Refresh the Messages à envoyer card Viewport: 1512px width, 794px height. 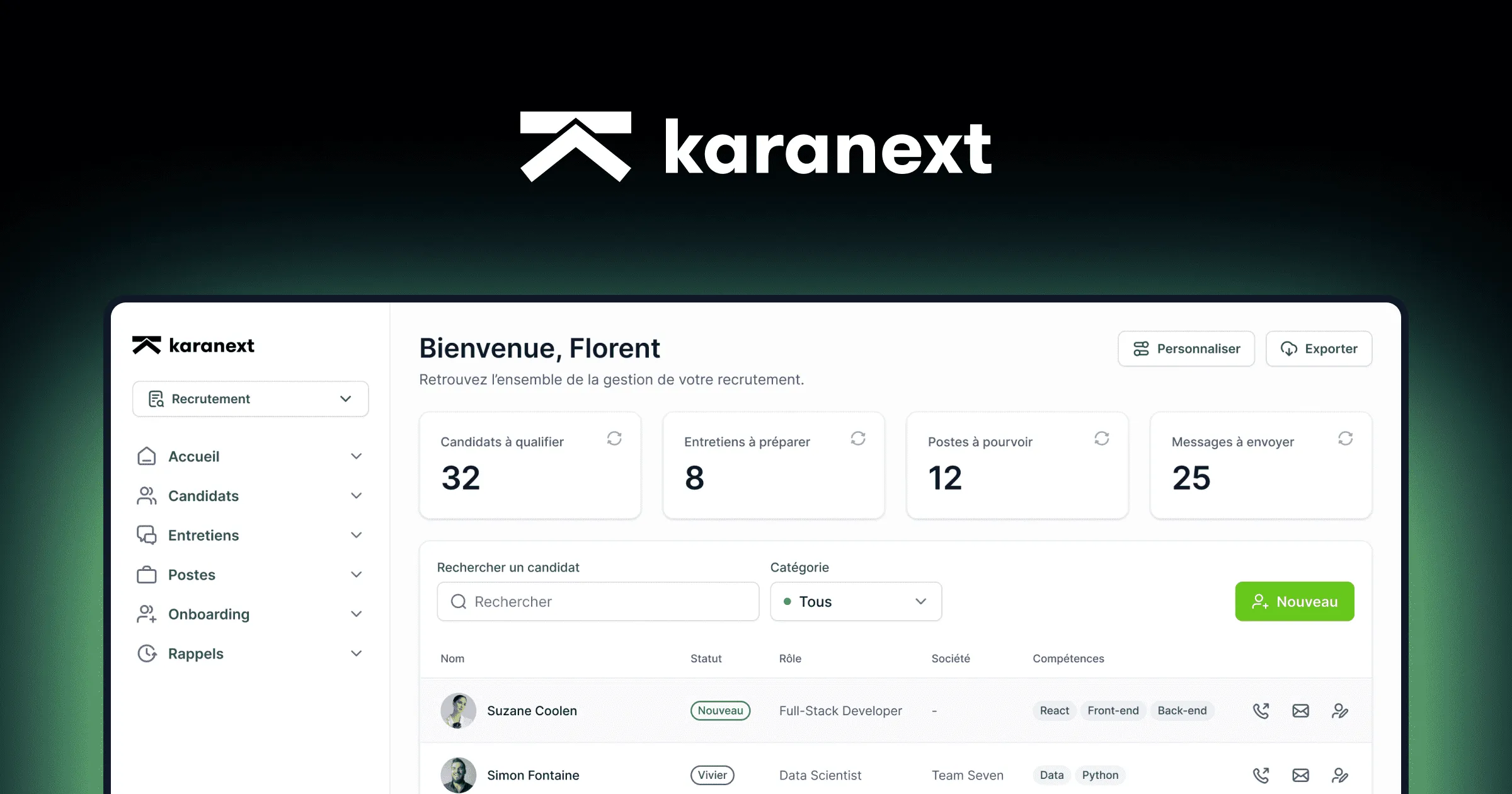(1346, 439)
